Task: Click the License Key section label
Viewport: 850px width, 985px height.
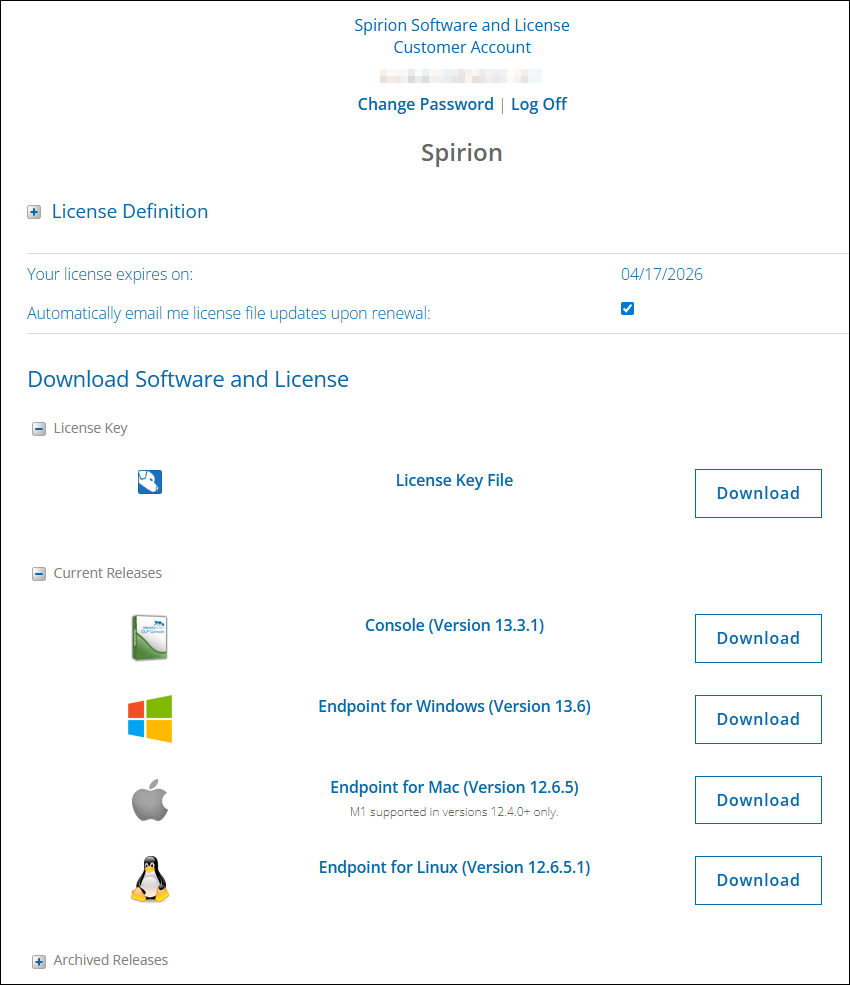Action: [x=90, y=428]
